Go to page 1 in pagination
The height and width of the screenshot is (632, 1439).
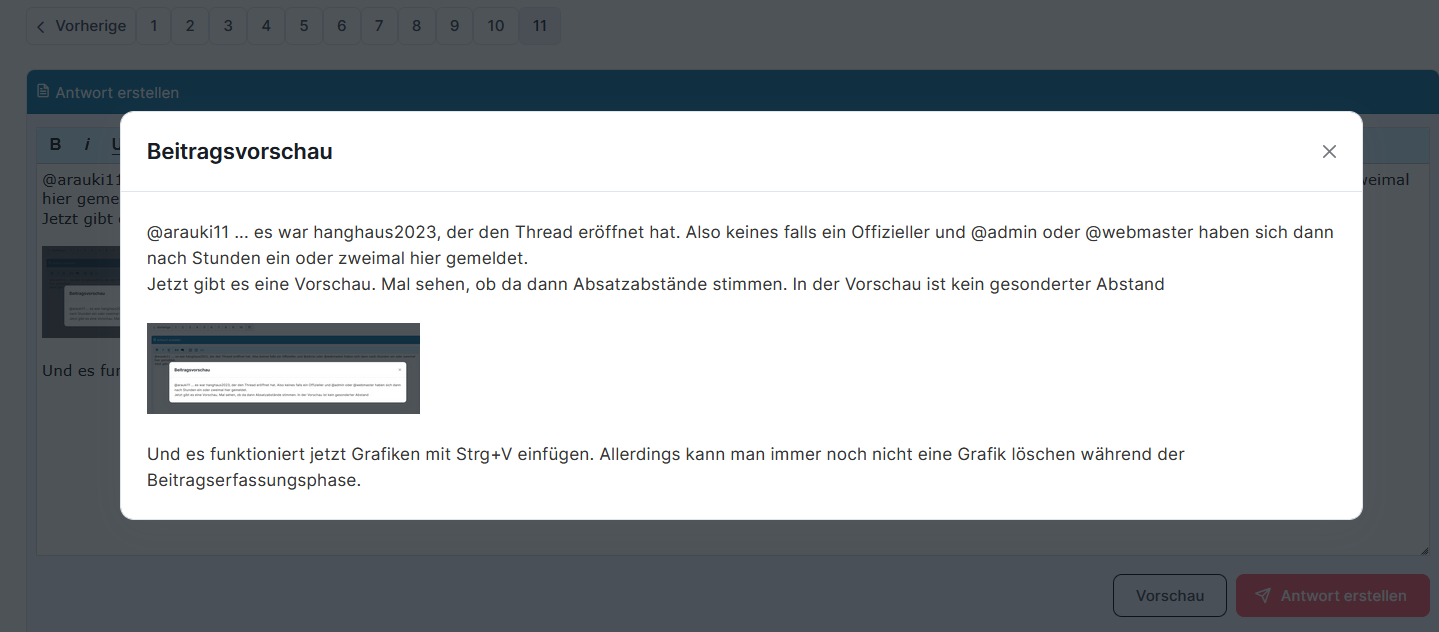click(153, 26)
